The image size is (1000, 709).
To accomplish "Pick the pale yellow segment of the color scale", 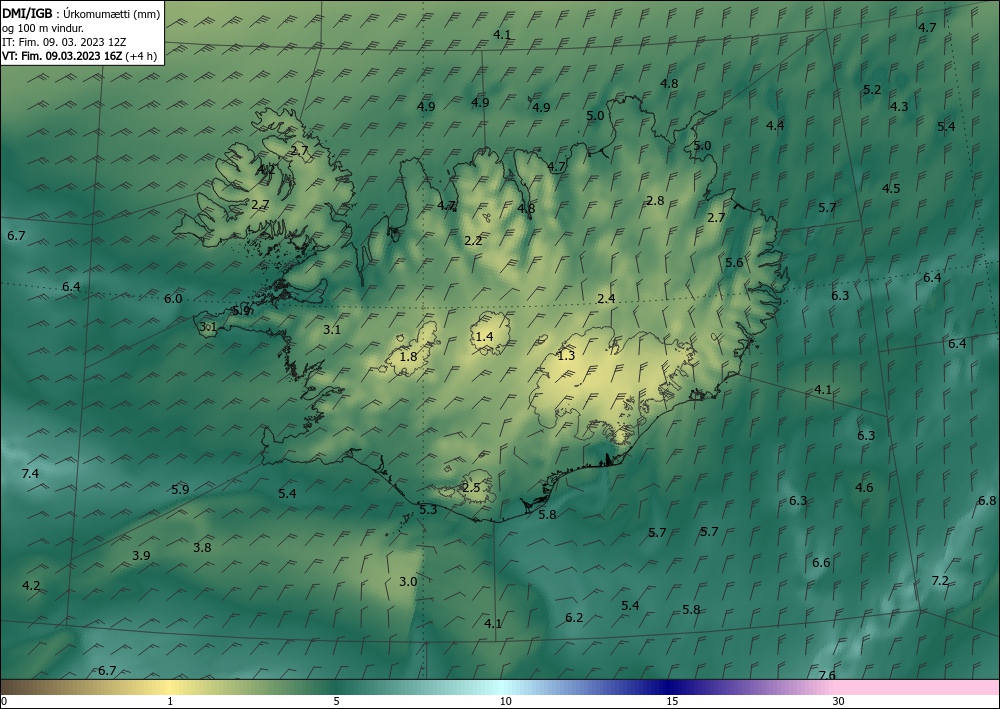I will pos(168,687).
